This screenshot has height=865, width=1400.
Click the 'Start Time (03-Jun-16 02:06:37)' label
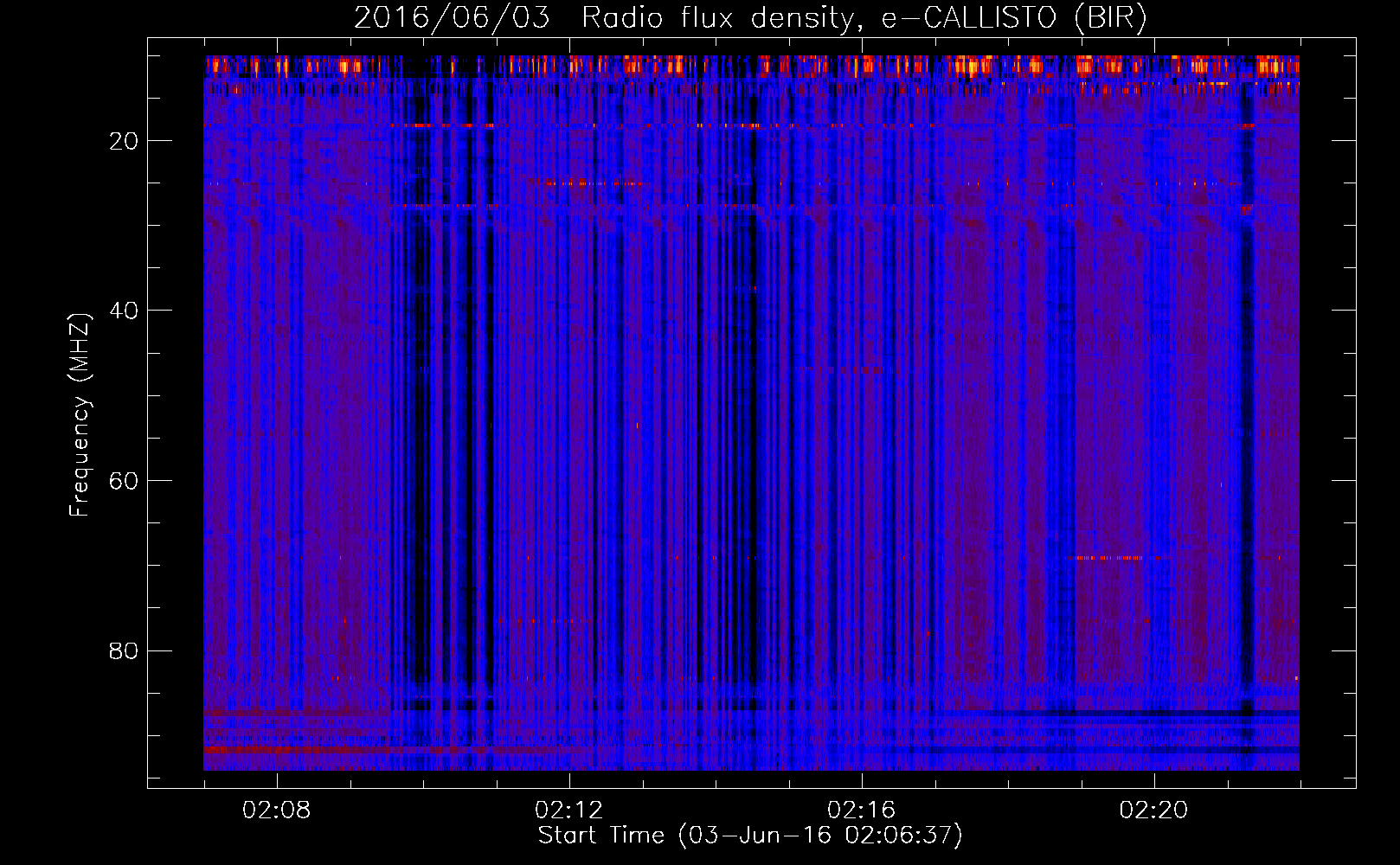pos(750,836)
